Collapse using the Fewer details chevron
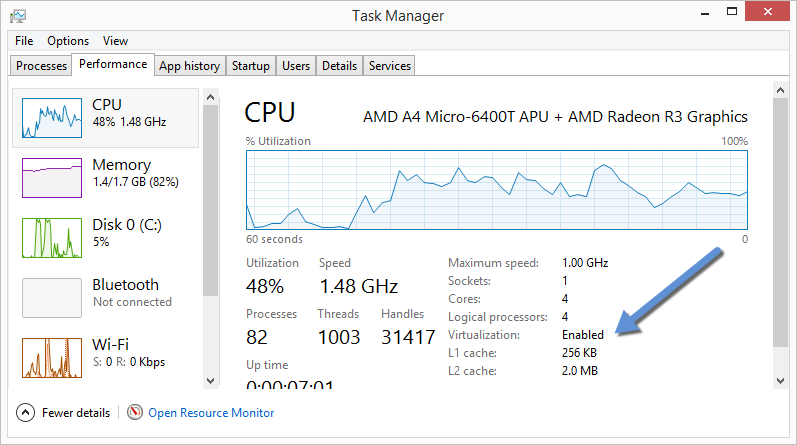 (x=26, y=412)
